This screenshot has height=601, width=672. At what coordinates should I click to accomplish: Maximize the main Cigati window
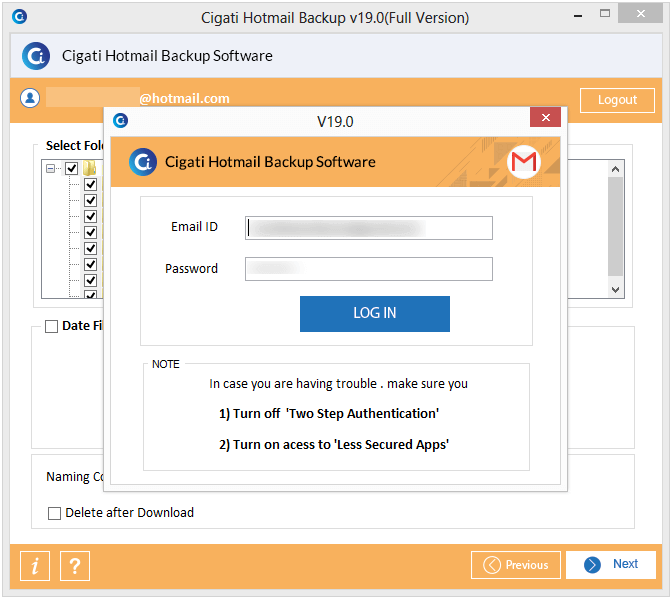click(605, 14)
